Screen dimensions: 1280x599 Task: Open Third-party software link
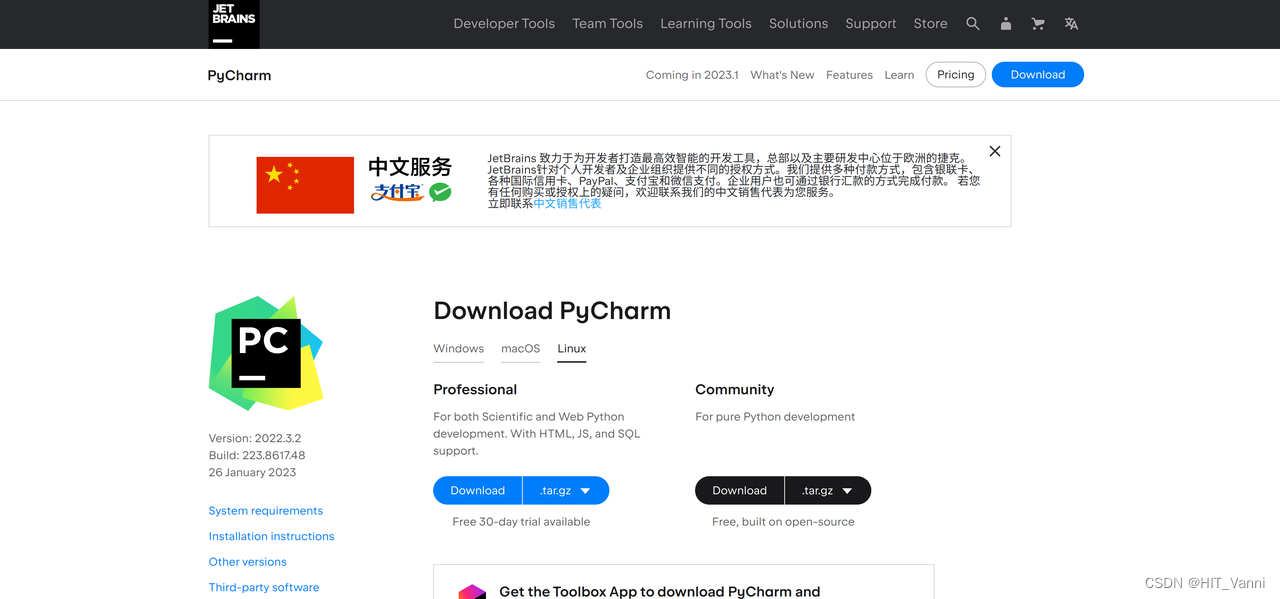(264, 588)
